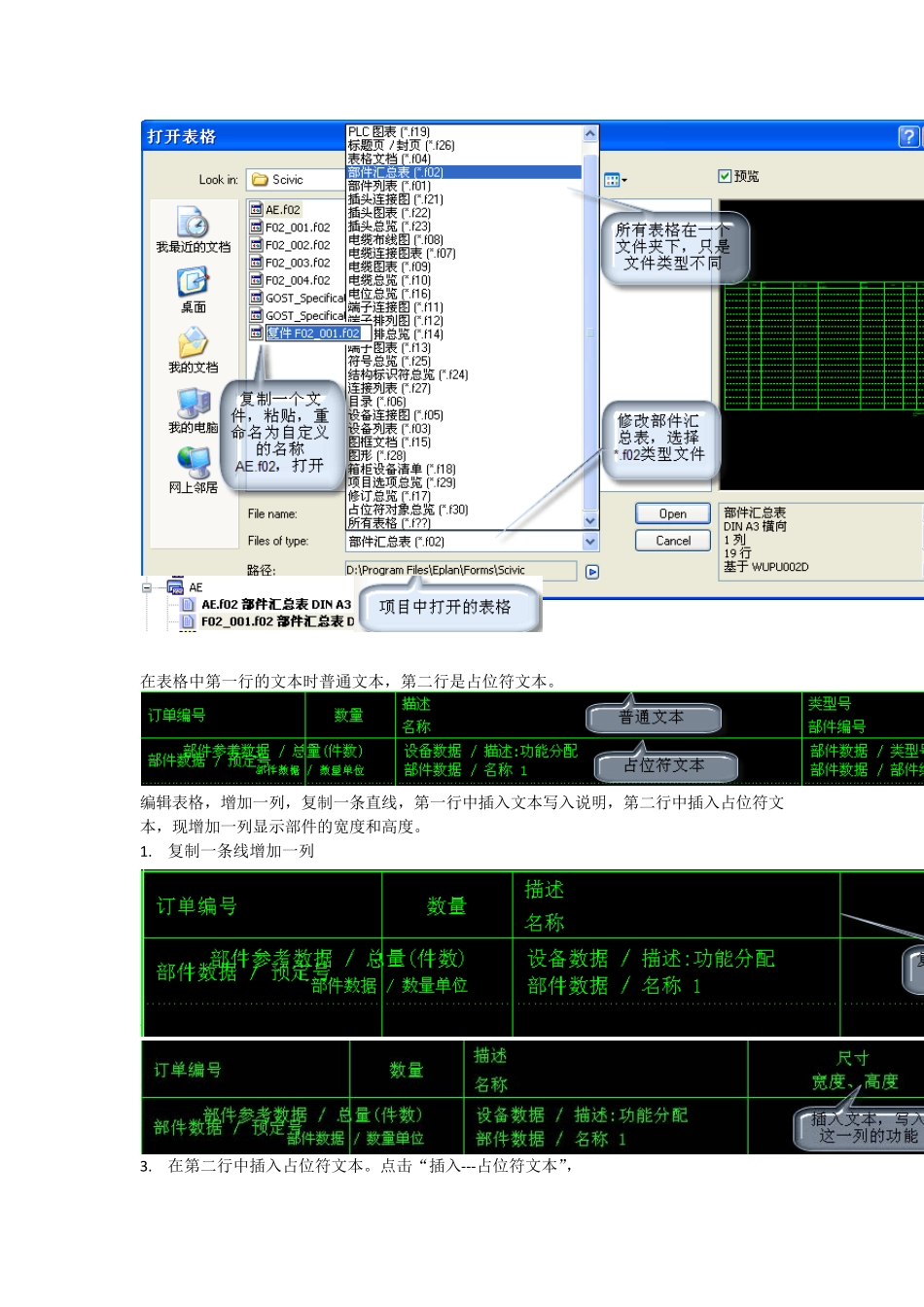Click the file type list scroll-down arrow
The height and width of the screenshot is (1307, 924).
590,521
